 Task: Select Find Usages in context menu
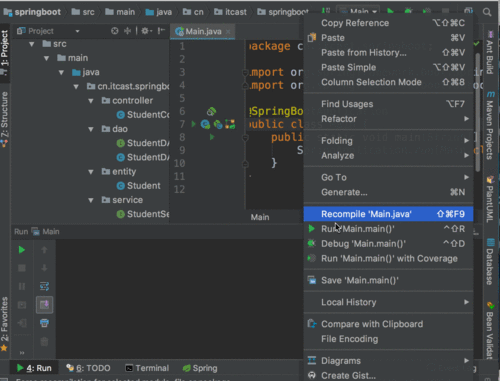pos(388,104)
